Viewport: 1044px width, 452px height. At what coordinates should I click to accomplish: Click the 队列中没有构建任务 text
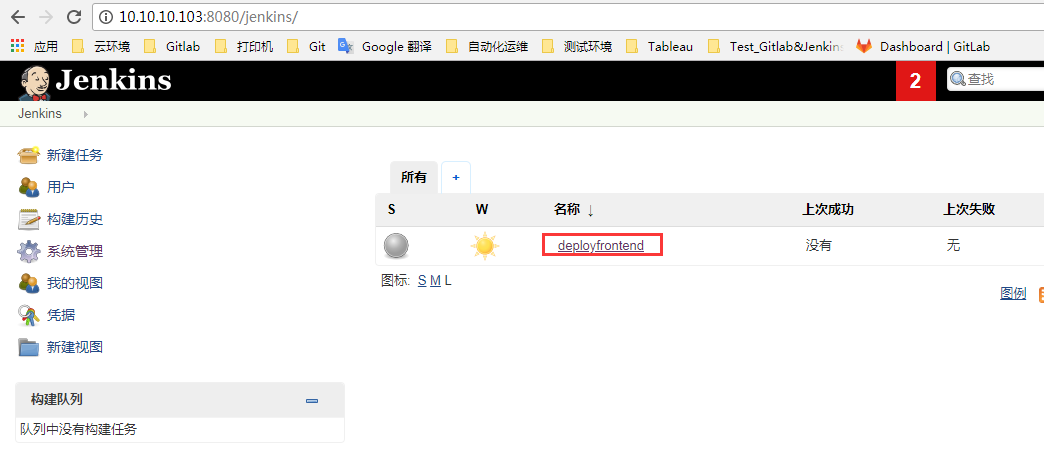tap(79, 429)
